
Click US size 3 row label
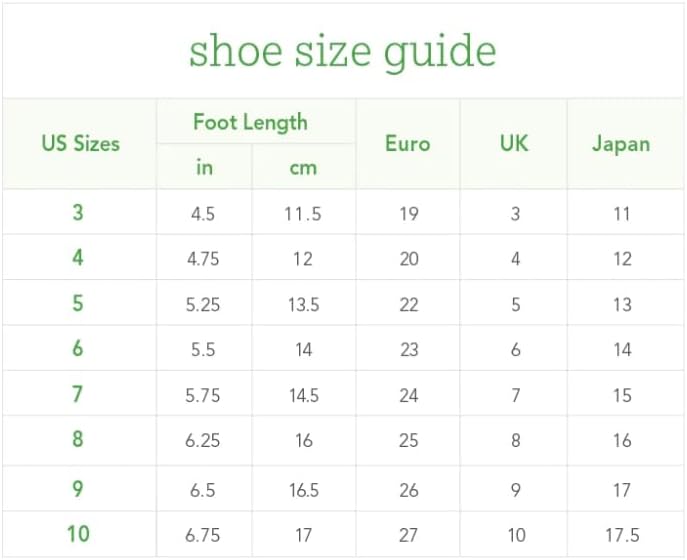pos(78,213)
